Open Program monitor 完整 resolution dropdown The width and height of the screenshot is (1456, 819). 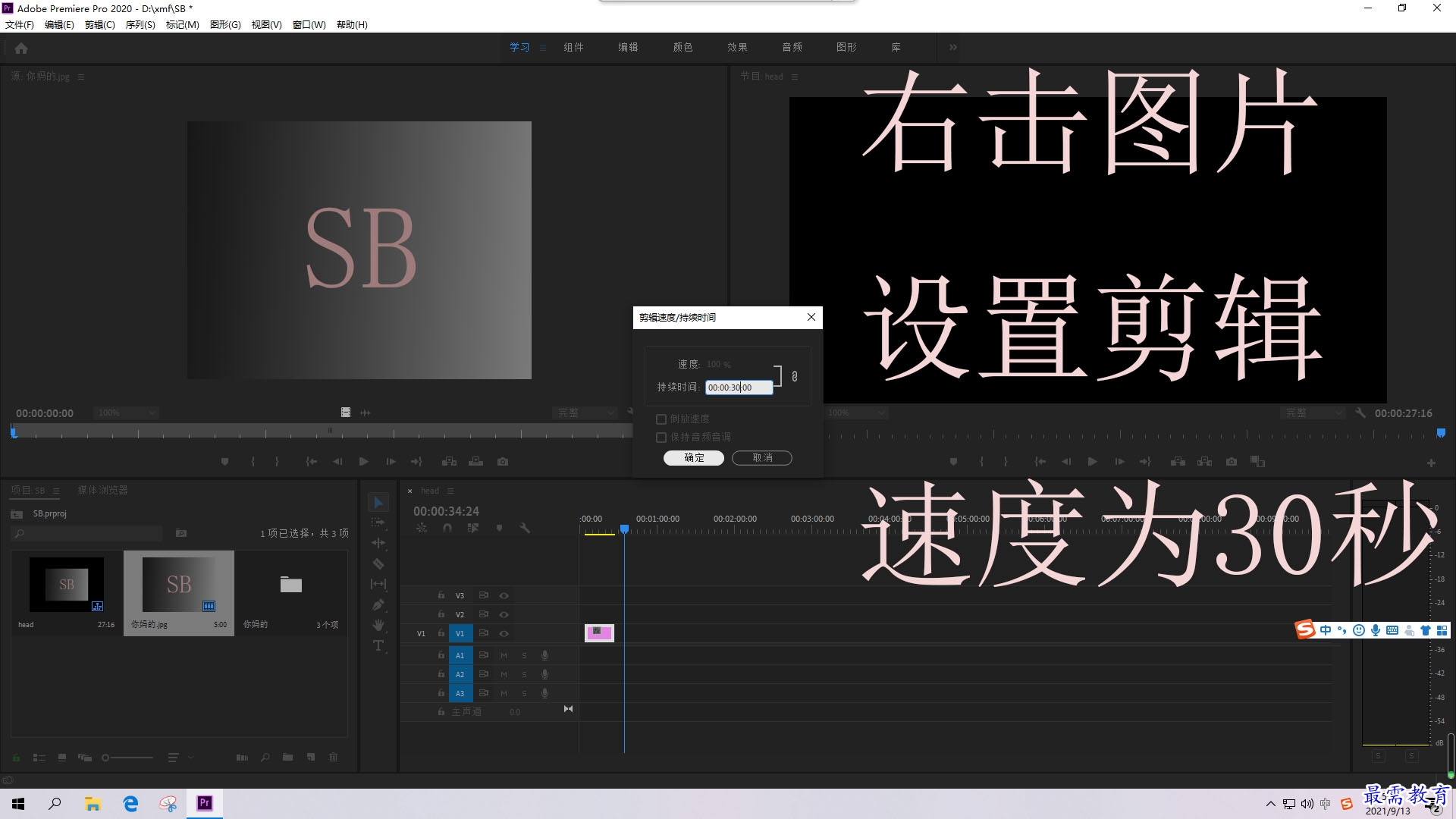pyautogui.click(x=1313, y=413)
